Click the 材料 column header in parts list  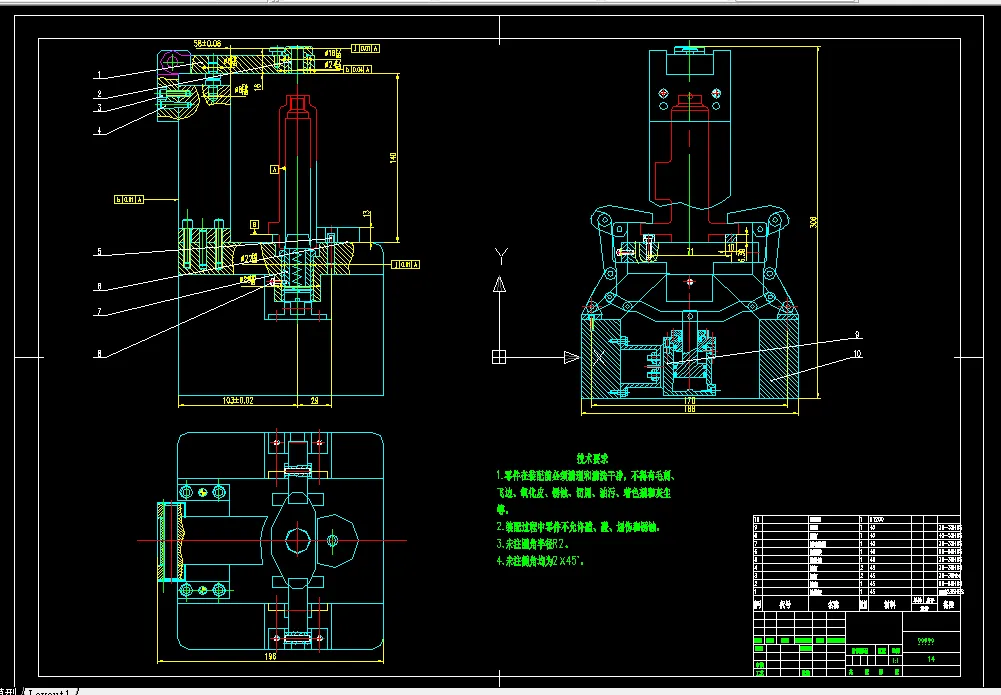(890, 604)
